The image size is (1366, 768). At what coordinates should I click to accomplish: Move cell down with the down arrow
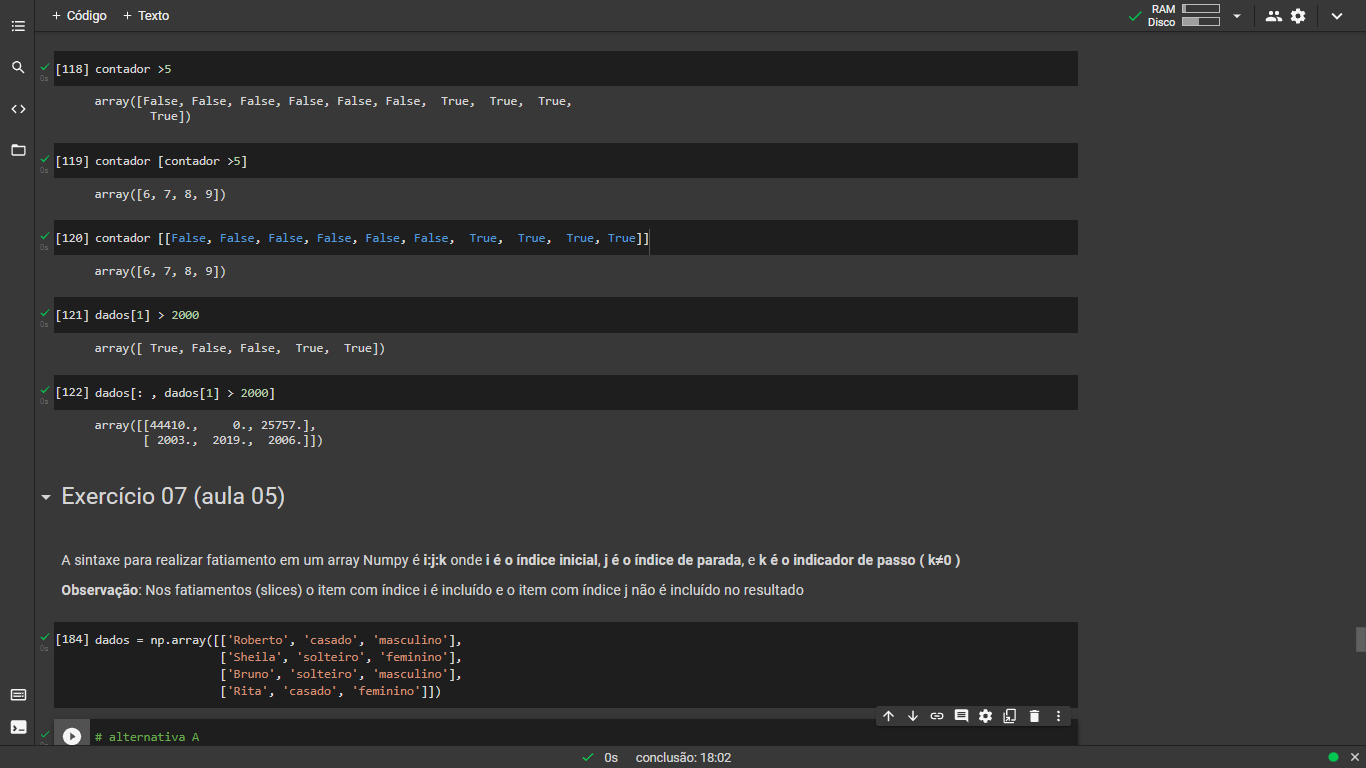tap(913, 716)
